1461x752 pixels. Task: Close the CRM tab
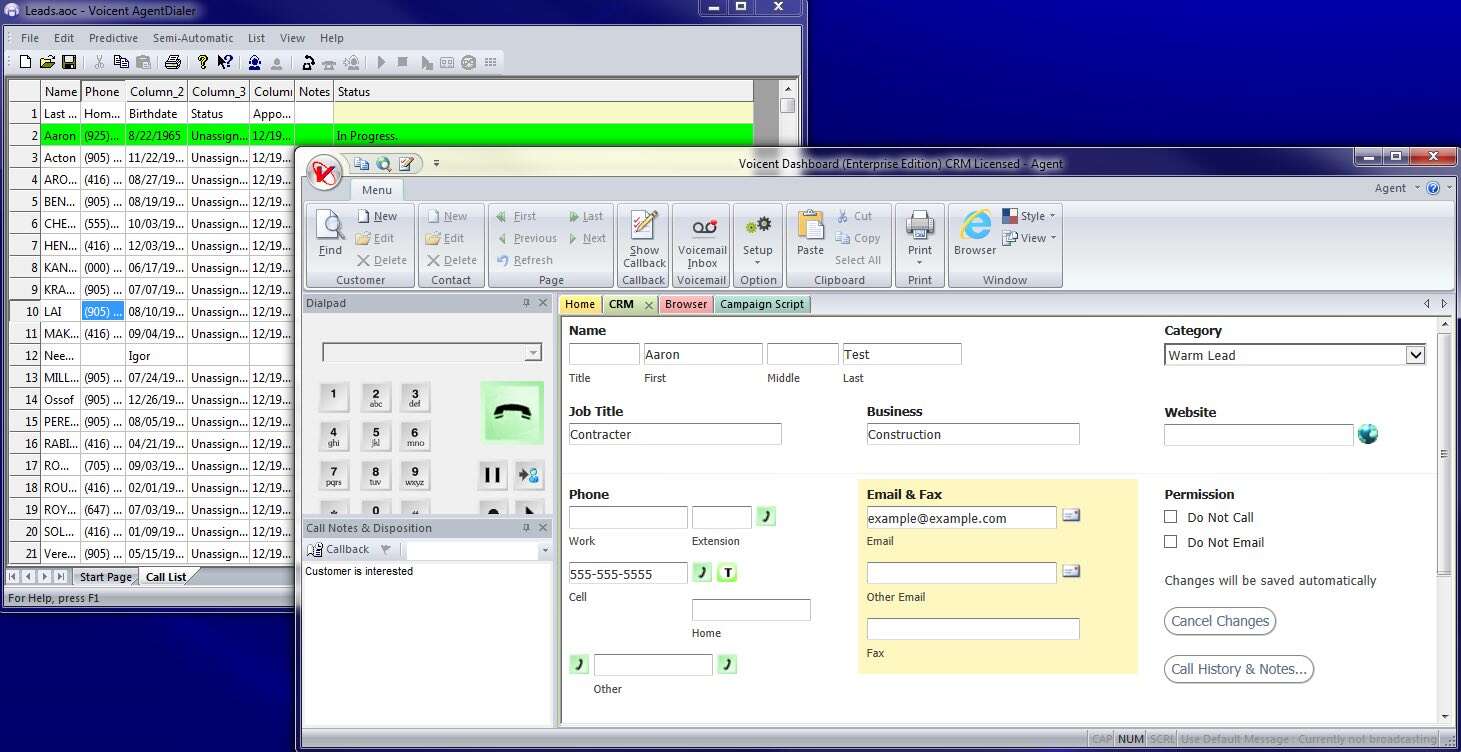click(648, 304)
